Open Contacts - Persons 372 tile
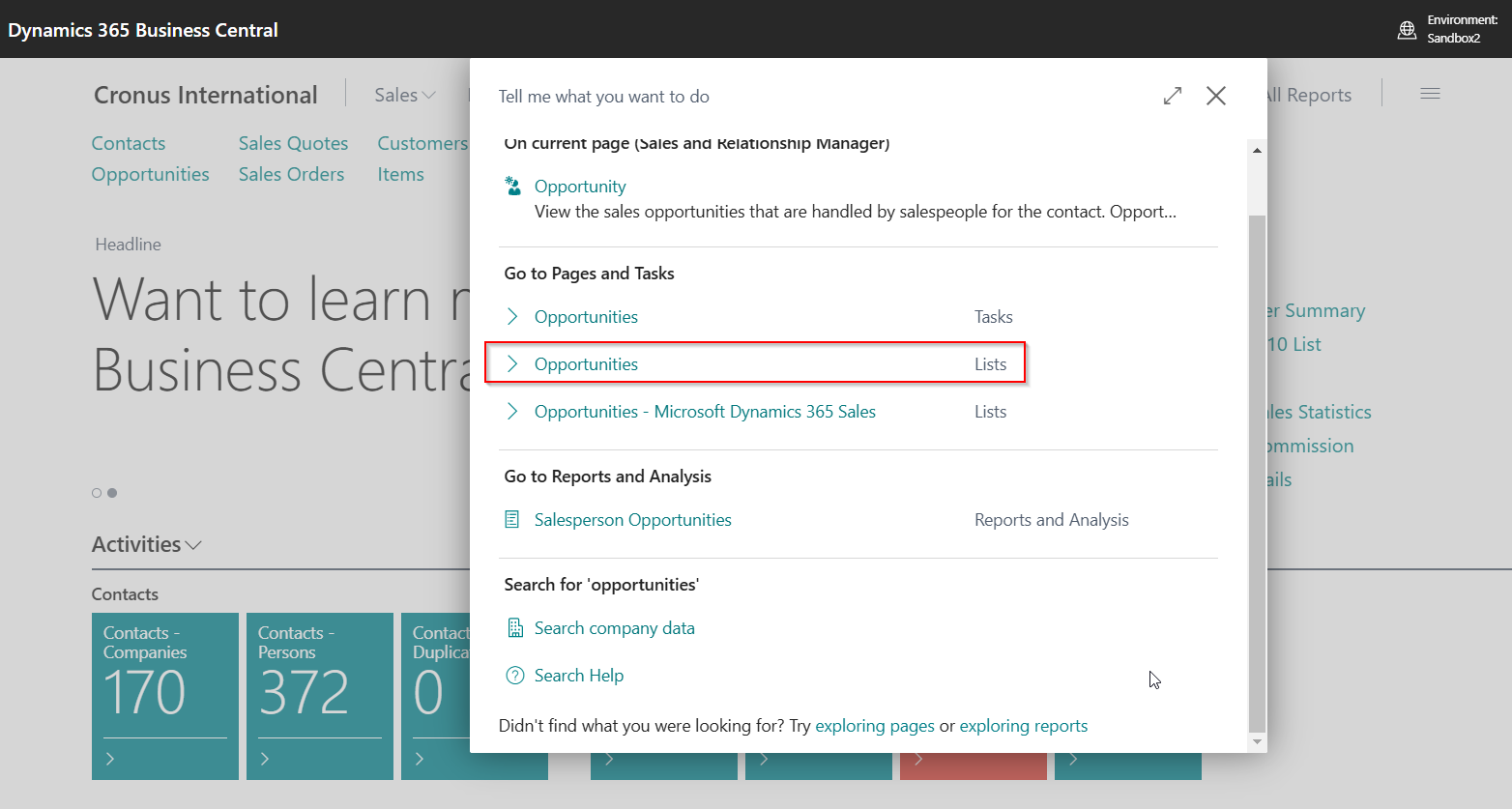Viewport: 1512px width, 809px height. (320, 696)
